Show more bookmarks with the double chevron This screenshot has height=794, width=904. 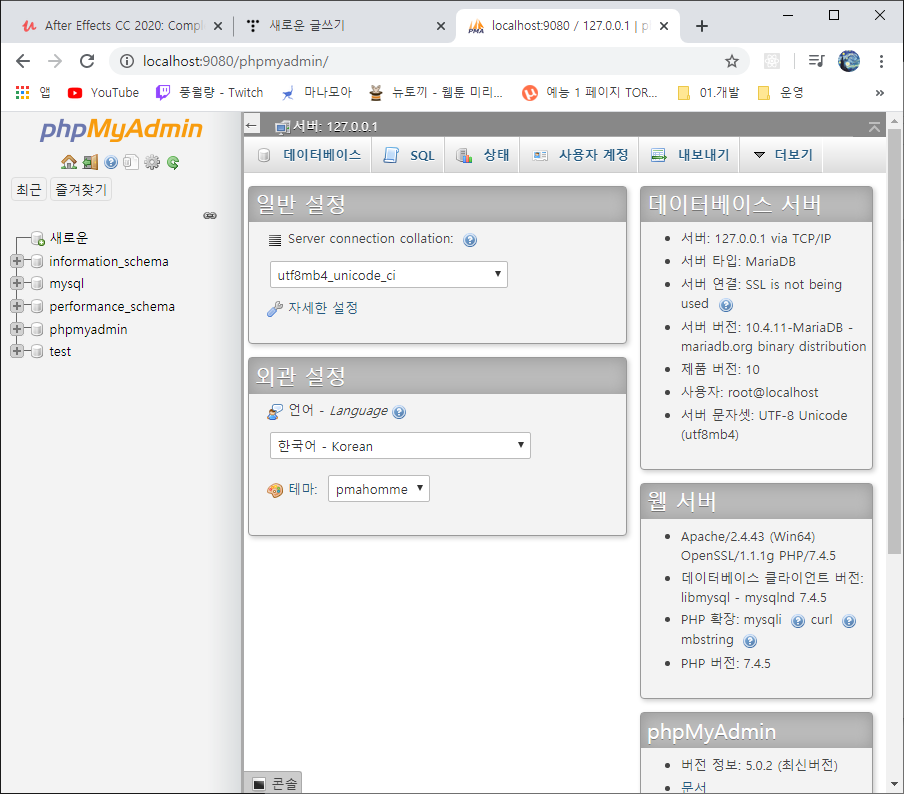(x=879, y=93)
